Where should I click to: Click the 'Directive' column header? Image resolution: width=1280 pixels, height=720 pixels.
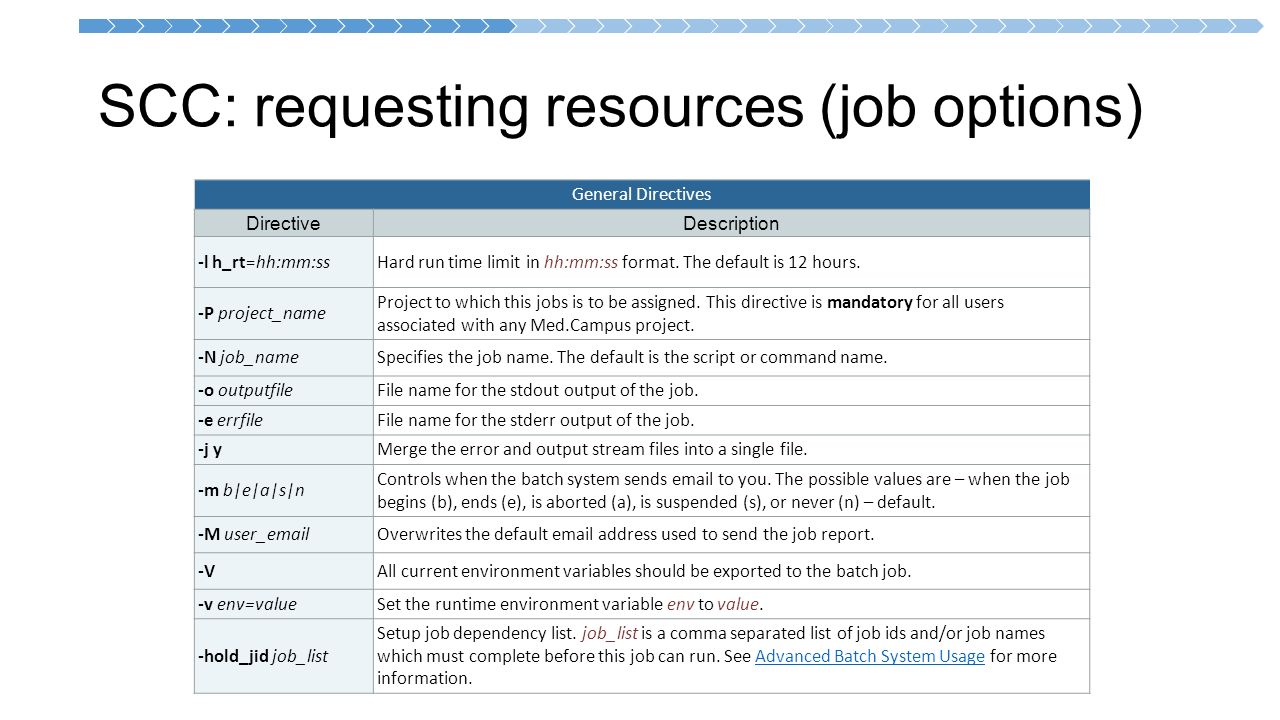pyautogui.click(x=283, y=224)
